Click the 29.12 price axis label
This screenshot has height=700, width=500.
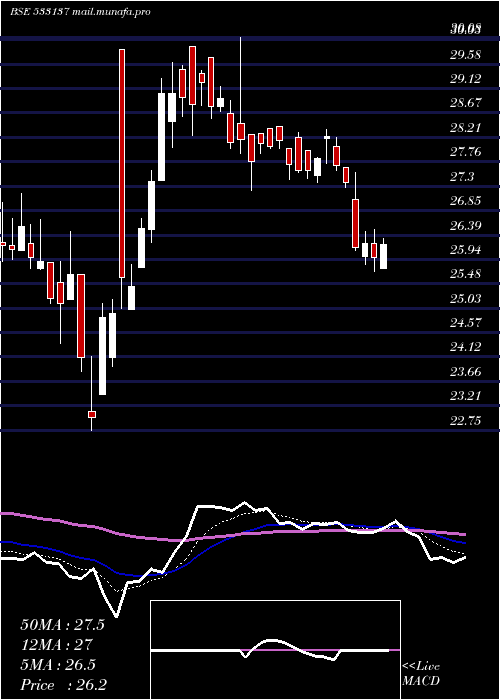point(465,79)
